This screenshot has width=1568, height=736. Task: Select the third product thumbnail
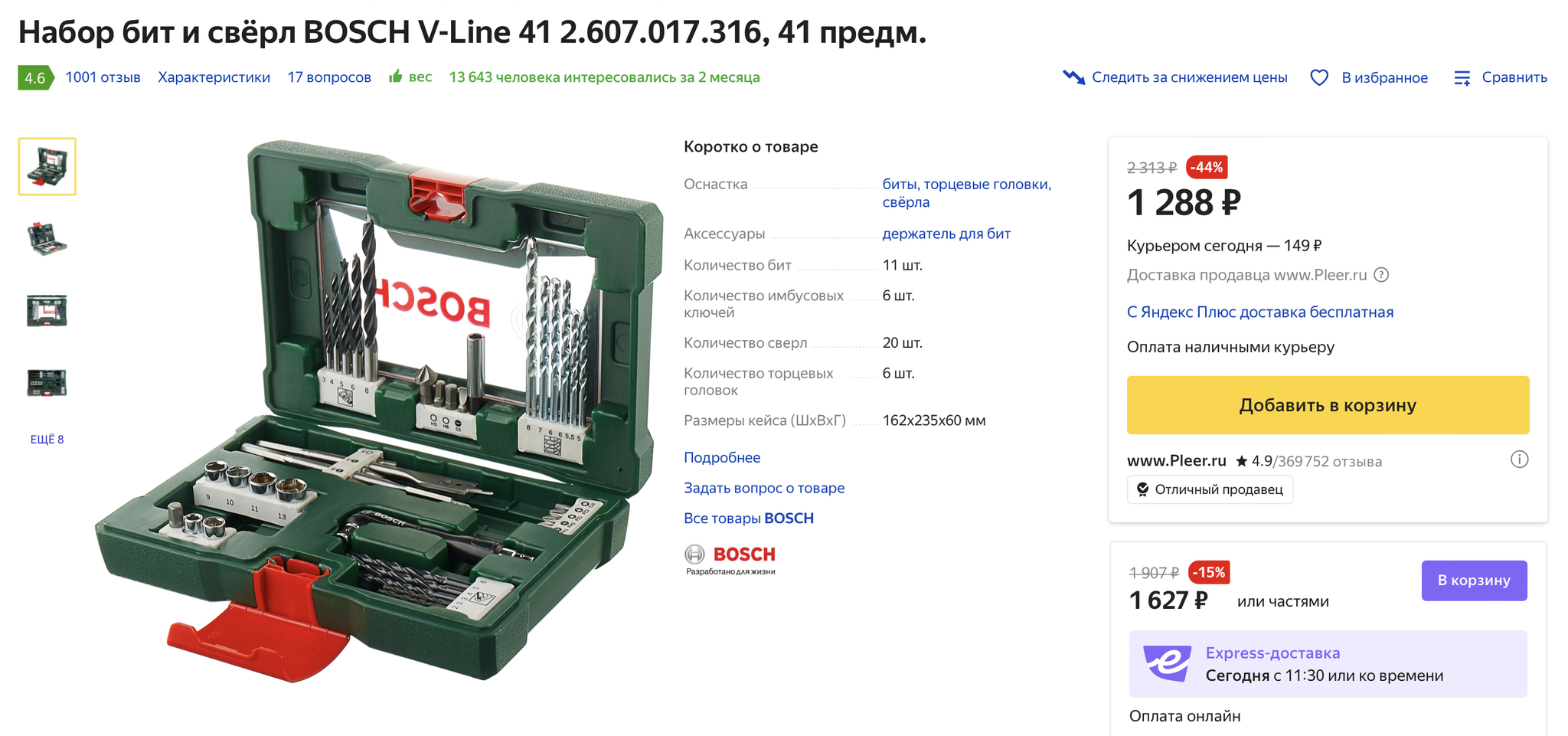[47, 311]
